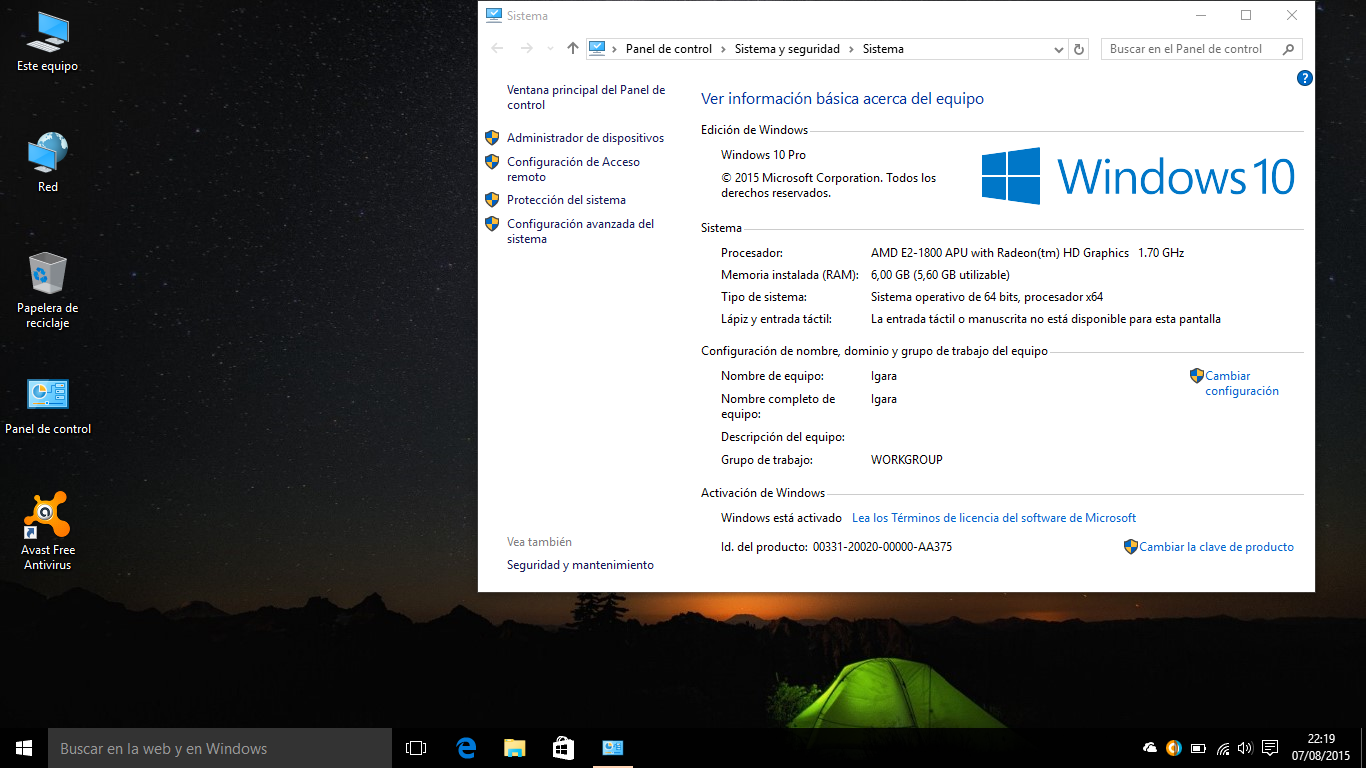The width and height of the screenshot is (1366, 768).
Task: Click the Cambiar la clave de producto link
Action: click(x=1216, y=546)
